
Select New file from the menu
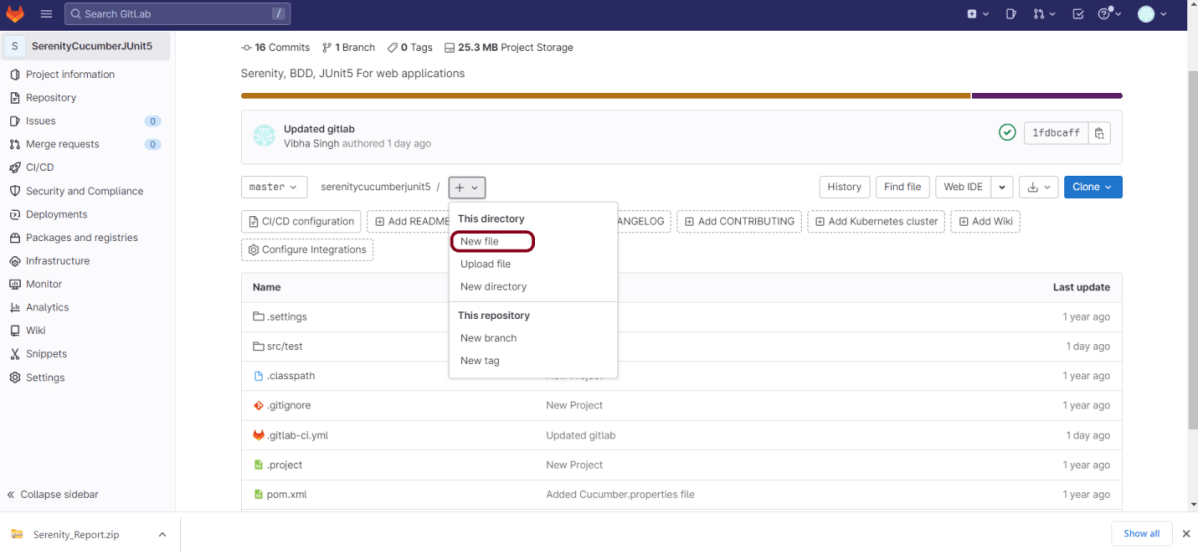point(479,241)
